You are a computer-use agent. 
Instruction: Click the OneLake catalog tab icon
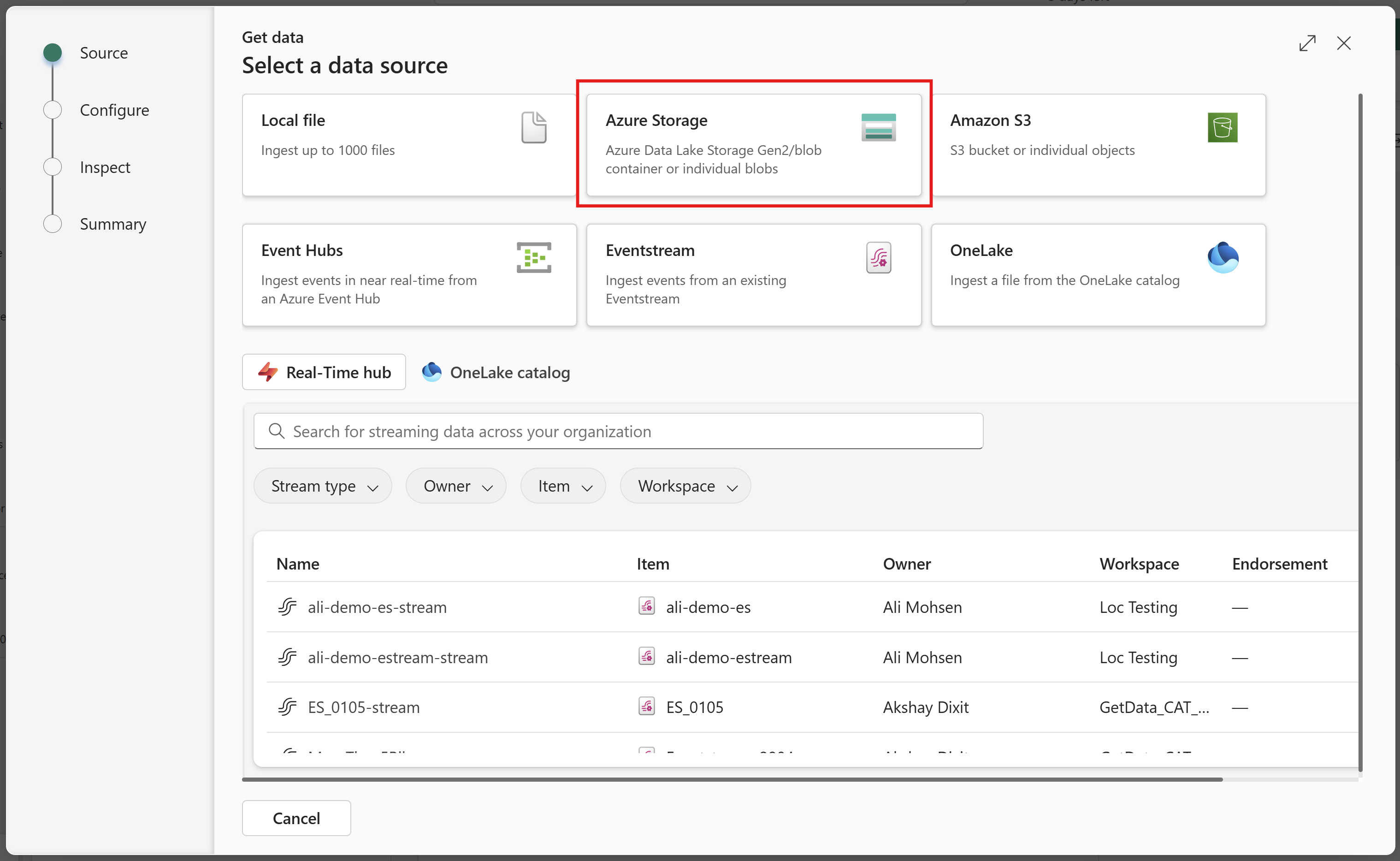432,372
